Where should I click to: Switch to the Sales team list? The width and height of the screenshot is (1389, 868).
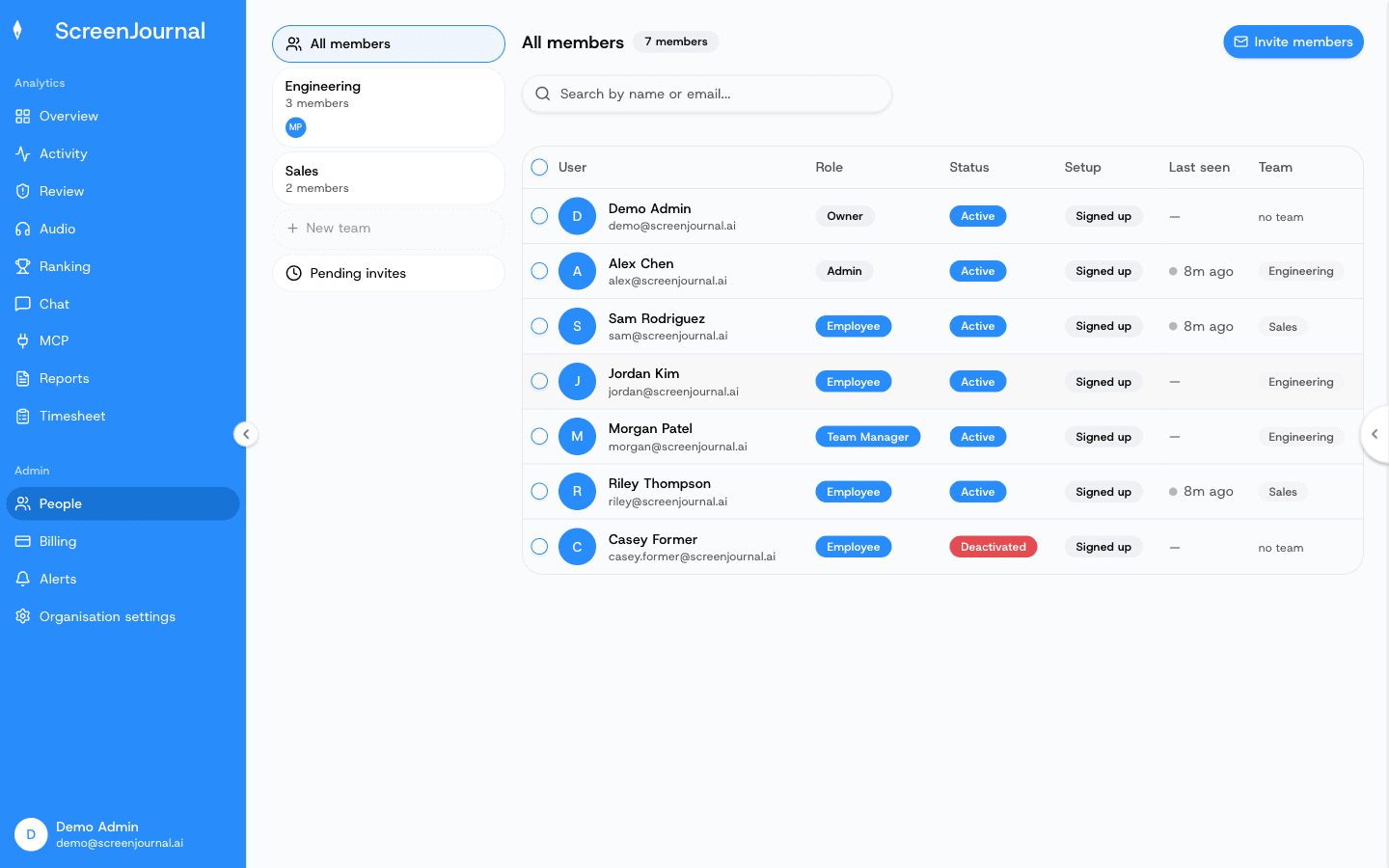coord(389,178)
